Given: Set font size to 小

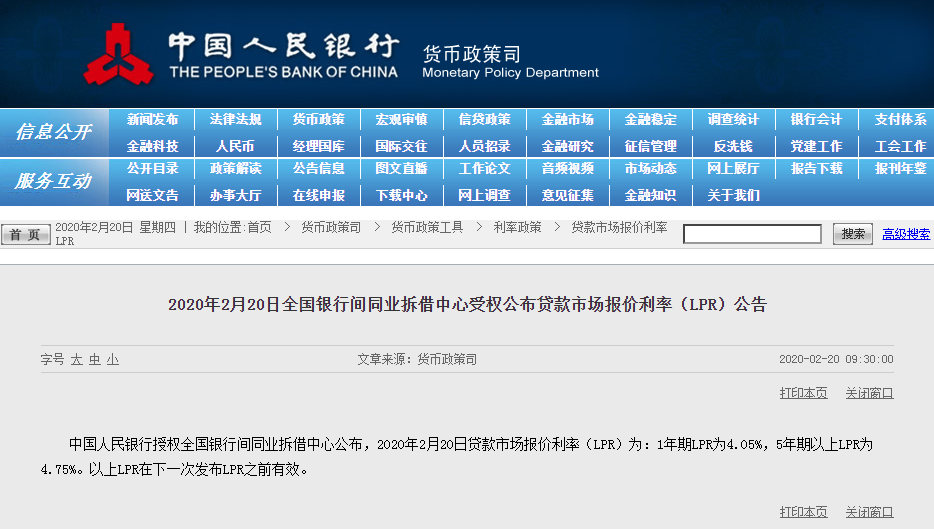Looking at the screenshot, I should pos(113,359).
